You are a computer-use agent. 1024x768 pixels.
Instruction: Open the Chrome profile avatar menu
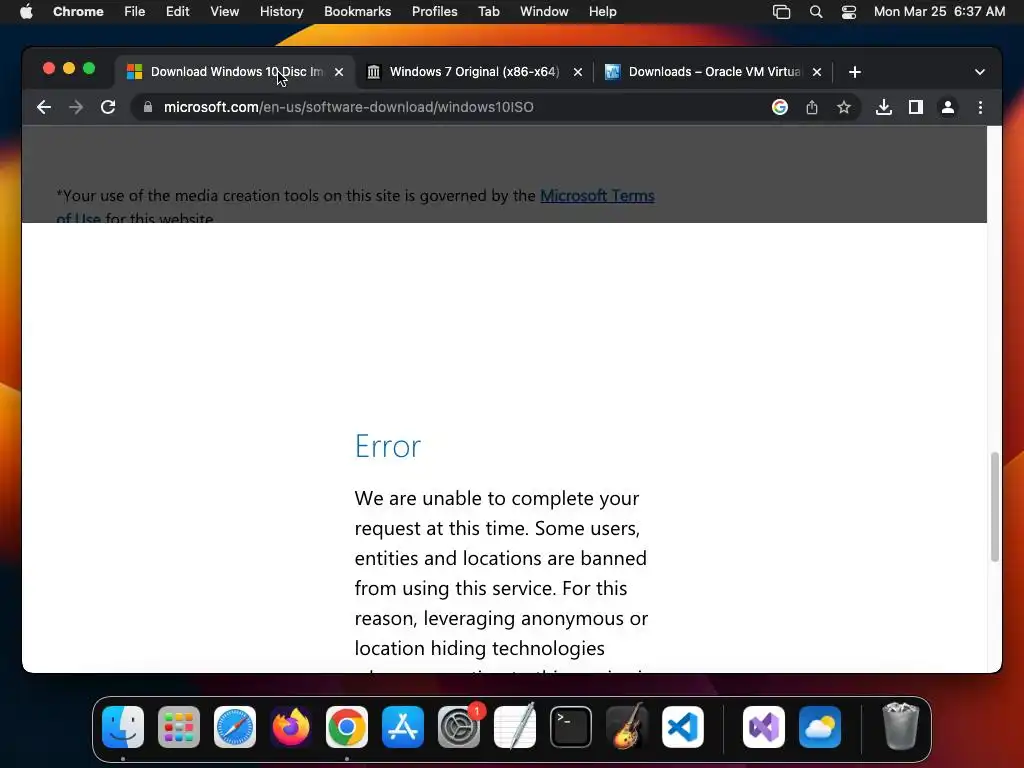pyautogui.click(x=948, y=107)
